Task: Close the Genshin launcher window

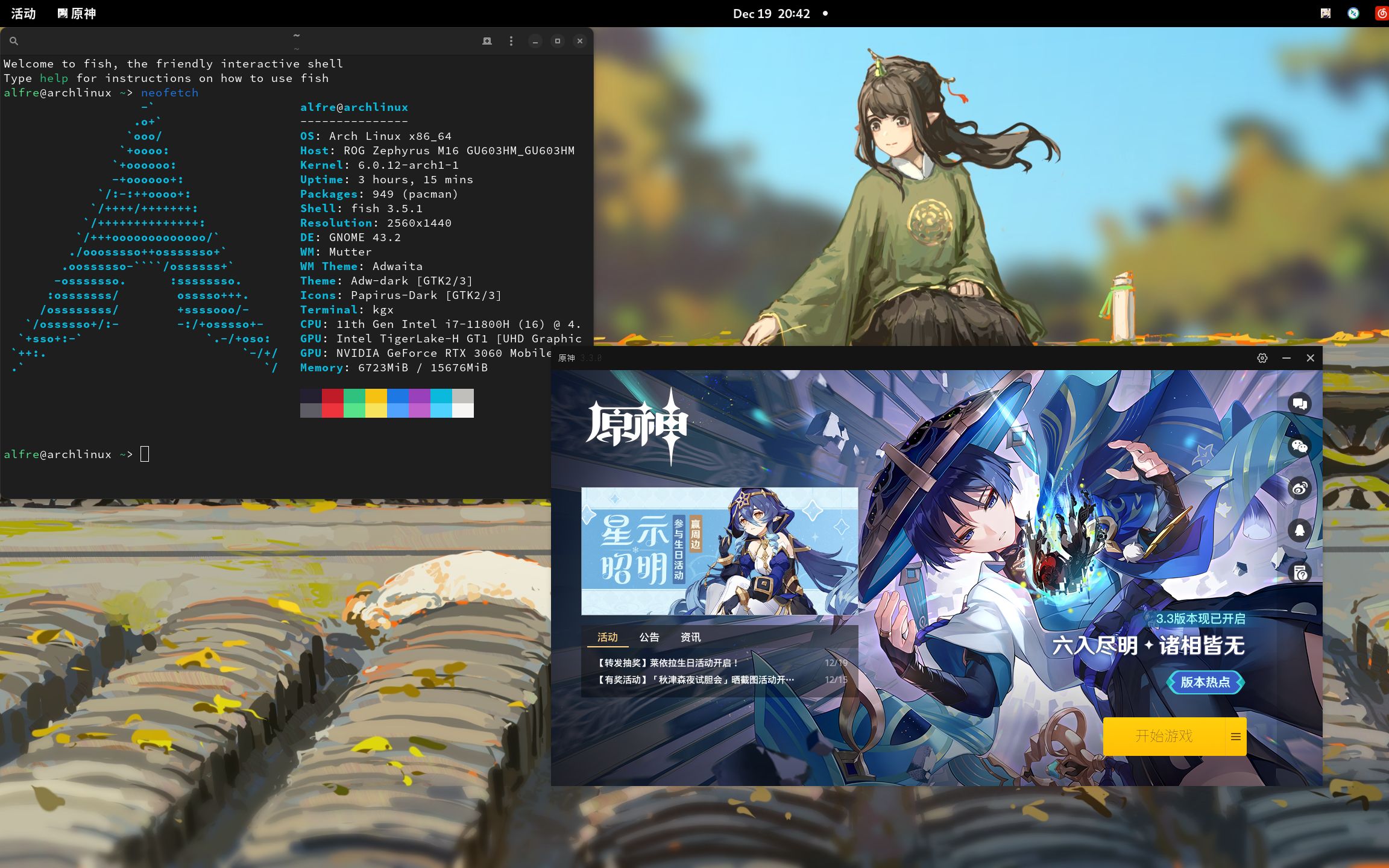Action: pos(1310,358)
